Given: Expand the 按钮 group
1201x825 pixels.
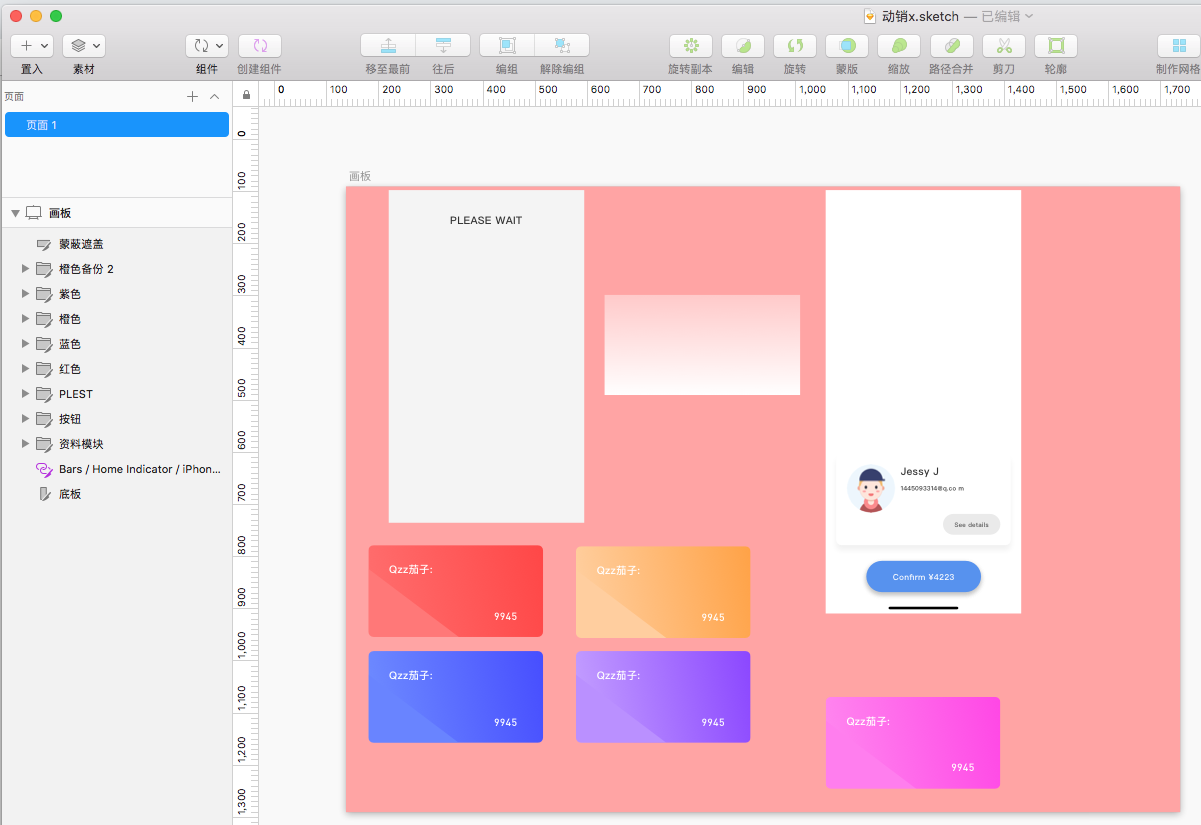Looking at the screenshot, I should 26,419.
